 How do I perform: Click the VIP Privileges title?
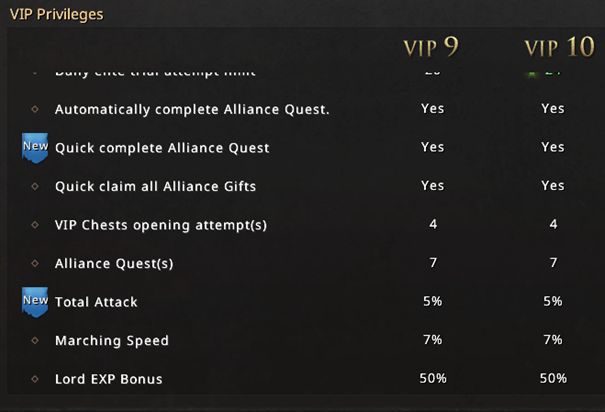56,14
